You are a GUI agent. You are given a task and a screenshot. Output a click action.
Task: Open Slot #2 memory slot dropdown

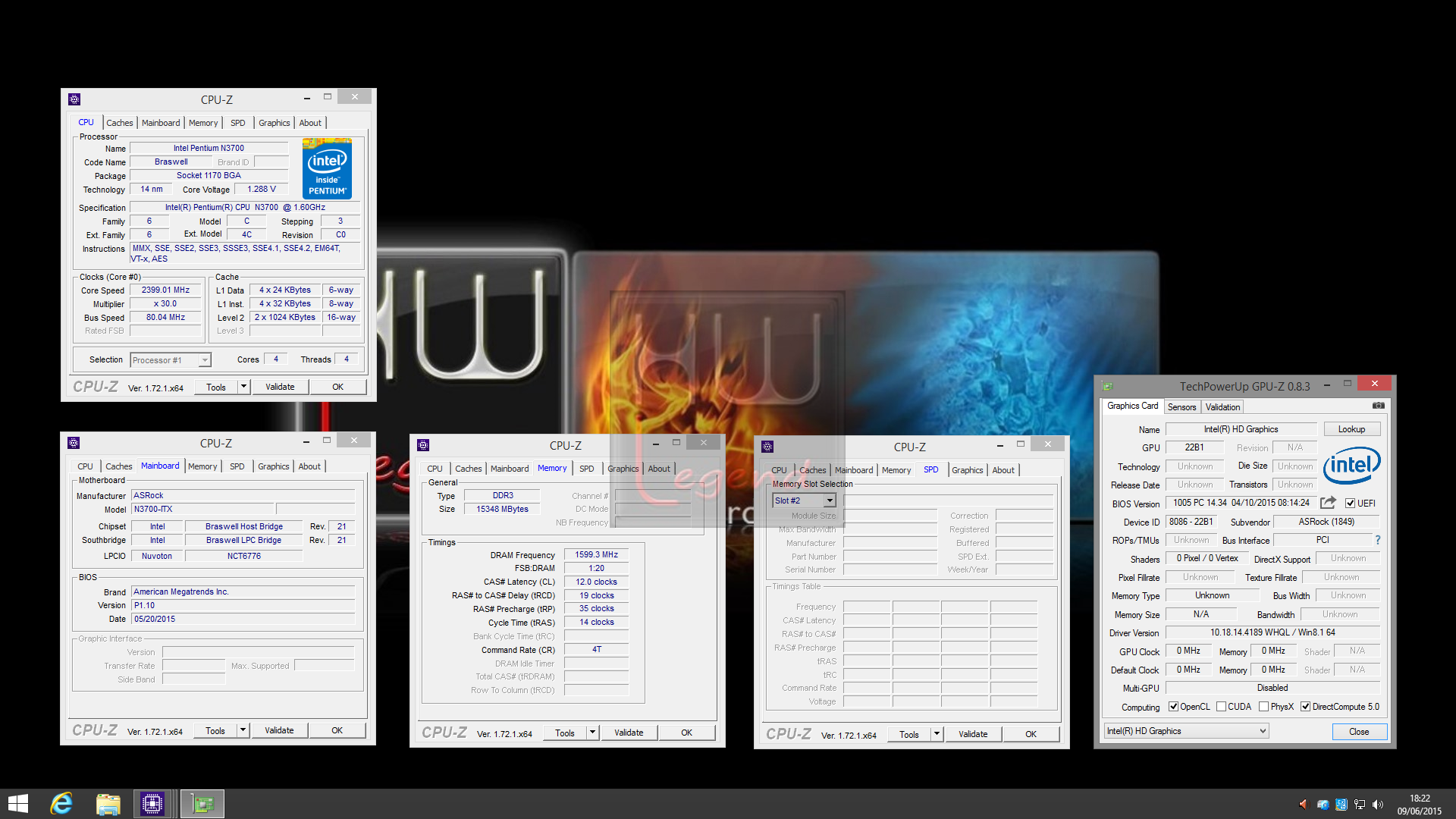(x=804, y=500)
